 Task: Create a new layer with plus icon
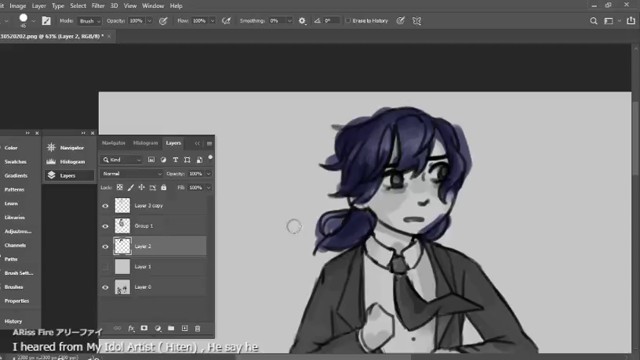[x=184, y=328]
